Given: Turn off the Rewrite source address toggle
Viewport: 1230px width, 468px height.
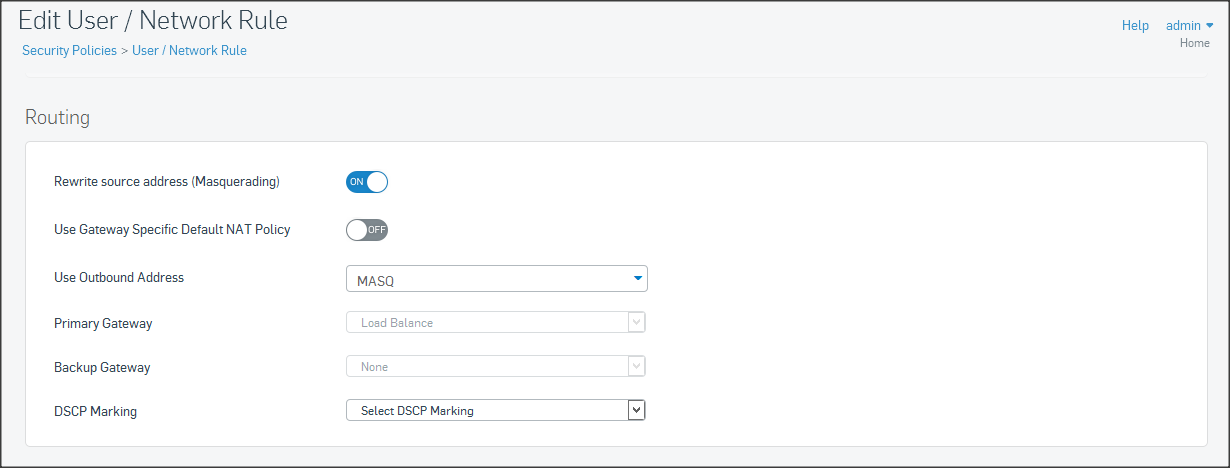Looking at the screenshot, I should click(x=366, y=182).
